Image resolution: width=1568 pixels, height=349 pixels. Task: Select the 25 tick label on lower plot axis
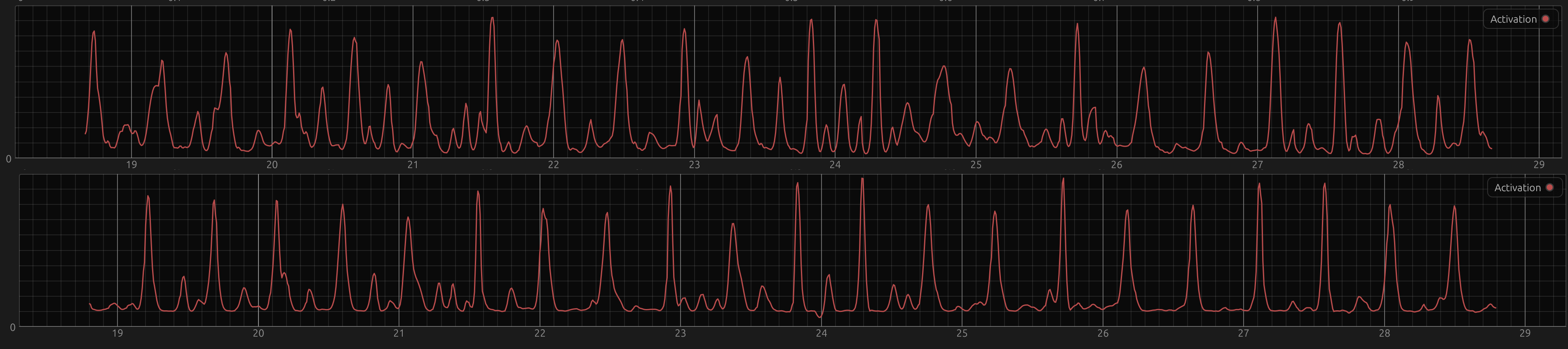(x=962, y=333)
